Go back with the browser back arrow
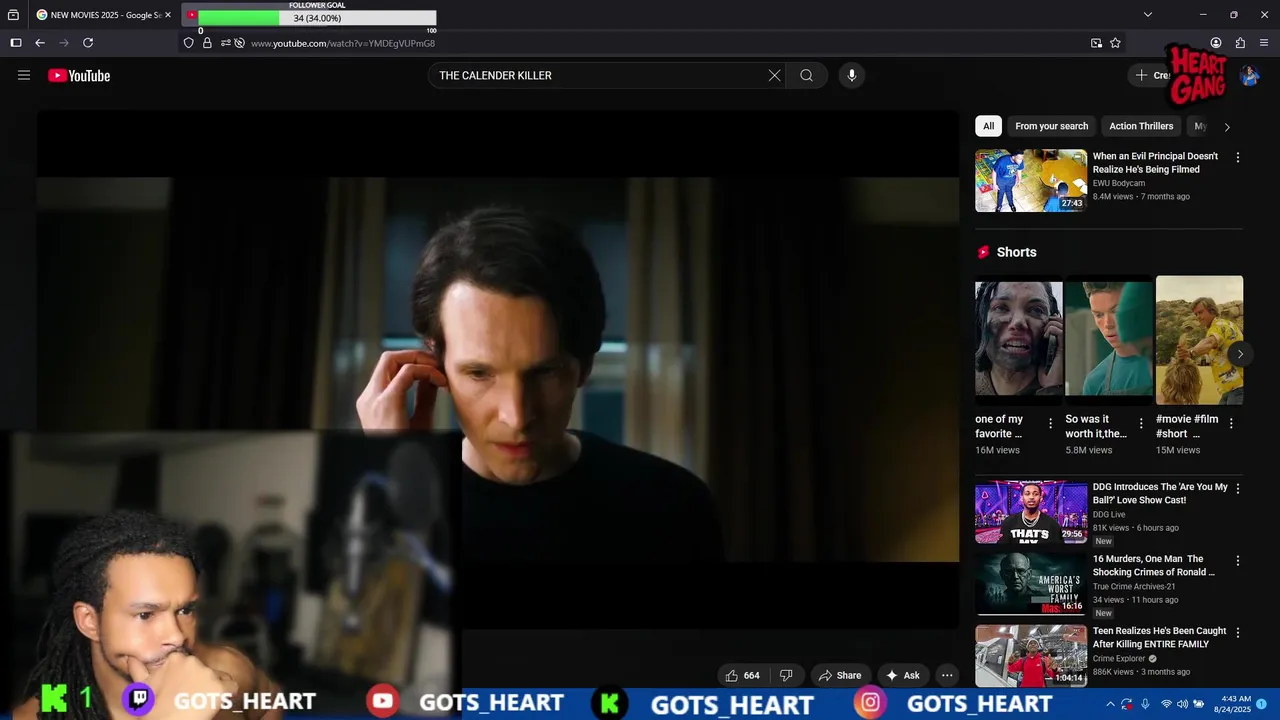Screen dimensions: 1280x720 [40, 43]
